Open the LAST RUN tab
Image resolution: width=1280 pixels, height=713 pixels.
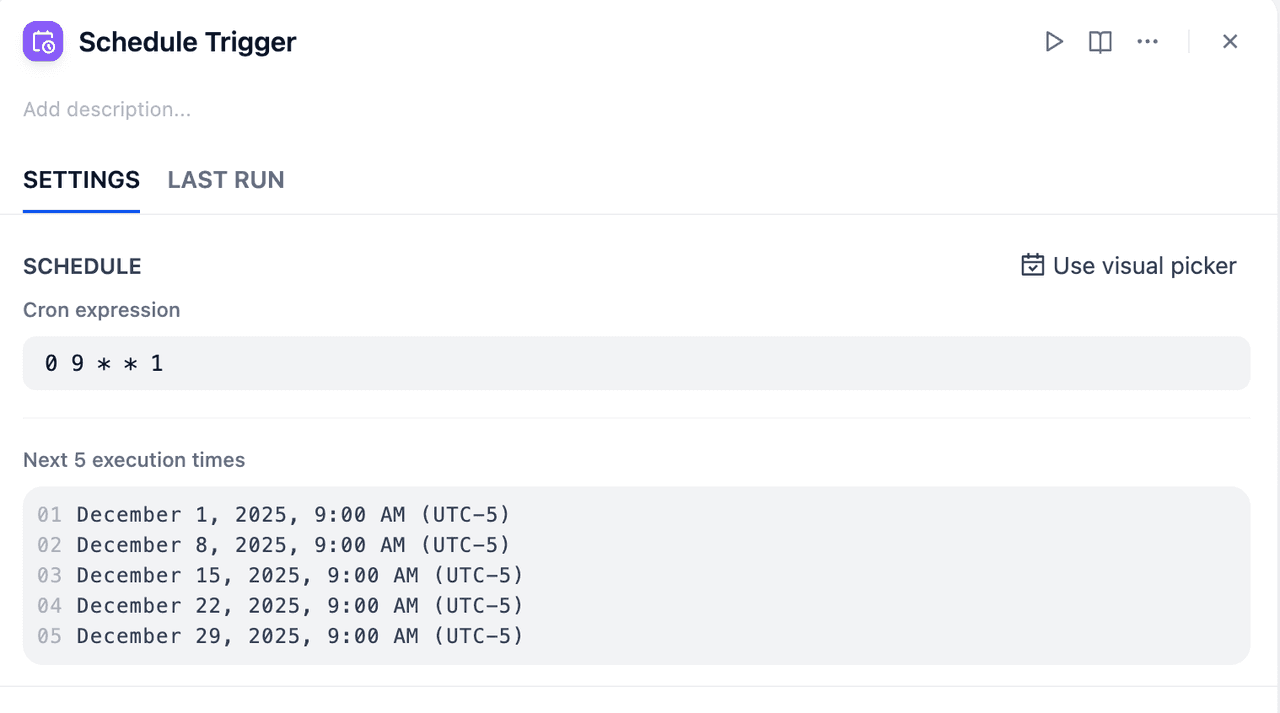pos(226,180)
